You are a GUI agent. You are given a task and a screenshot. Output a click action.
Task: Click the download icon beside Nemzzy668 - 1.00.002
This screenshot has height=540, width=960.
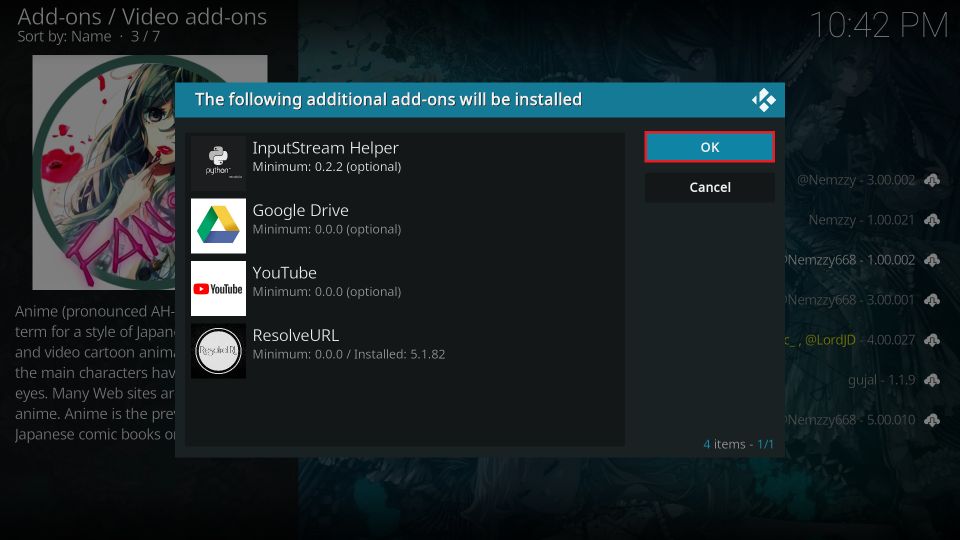932,260
